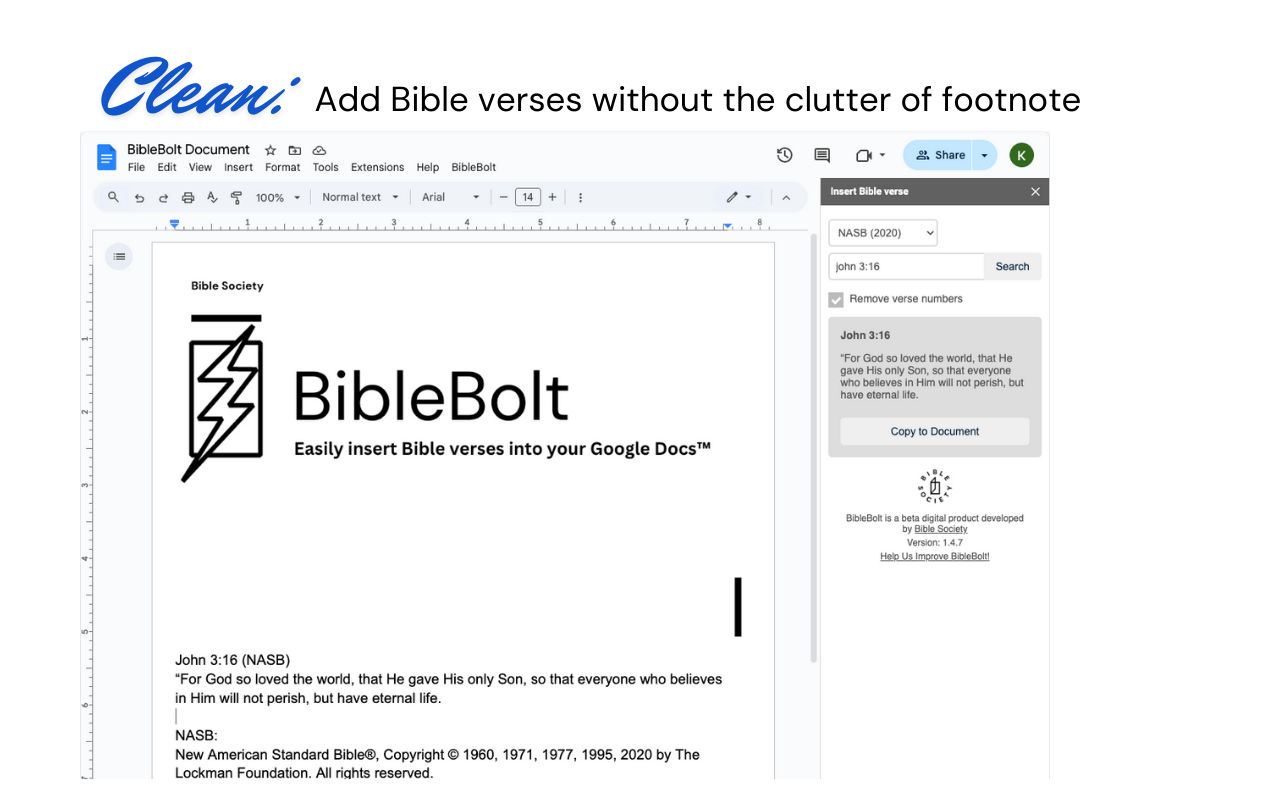Check the cloud document status icon
The height and width of the screenshot is (800, 1280).
click(320, 150)
